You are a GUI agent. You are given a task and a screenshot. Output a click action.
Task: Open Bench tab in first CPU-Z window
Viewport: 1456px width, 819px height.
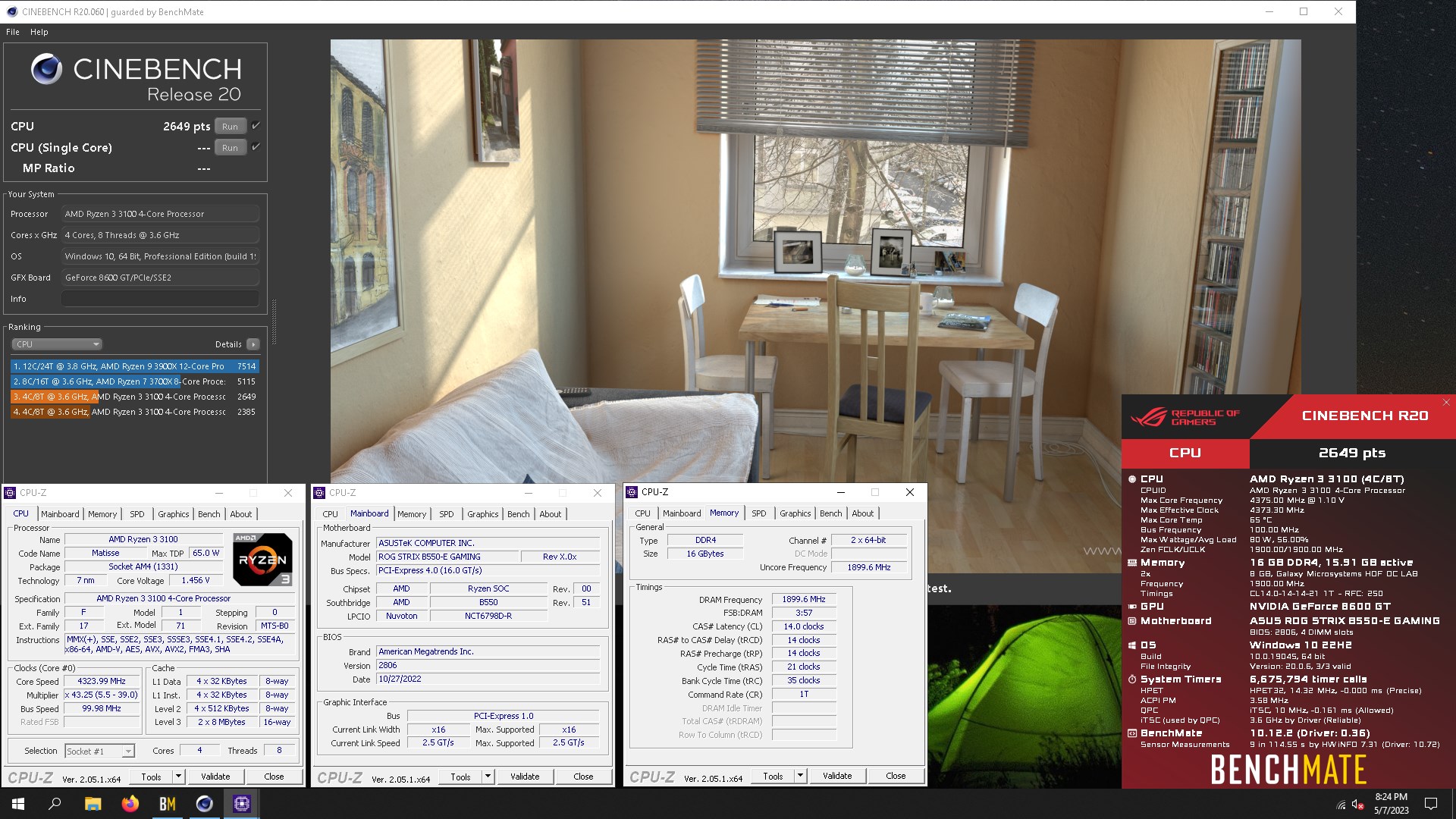point(209,514)
